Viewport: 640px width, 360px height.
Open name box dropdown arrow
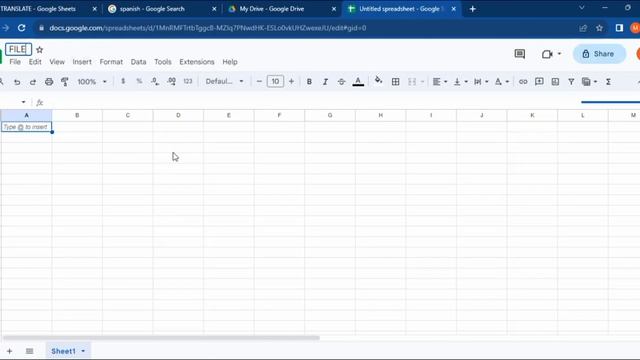[23, 102]
